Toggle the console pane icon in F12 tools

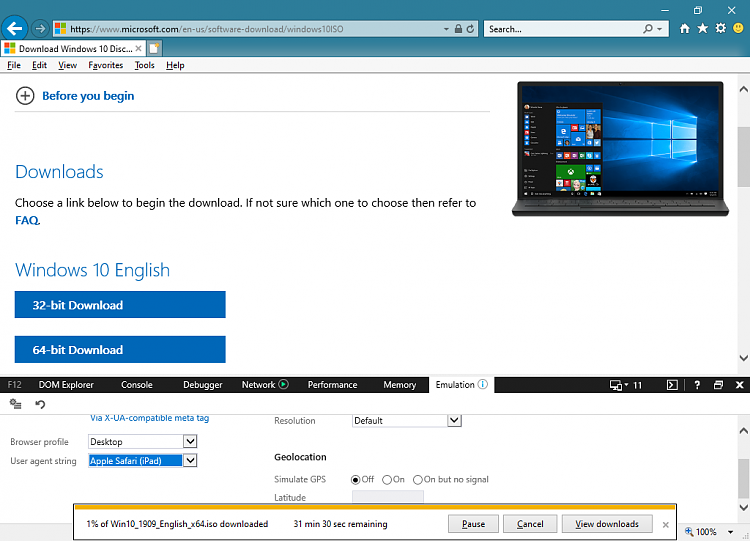pyautogui.click(x=672, y=385)
